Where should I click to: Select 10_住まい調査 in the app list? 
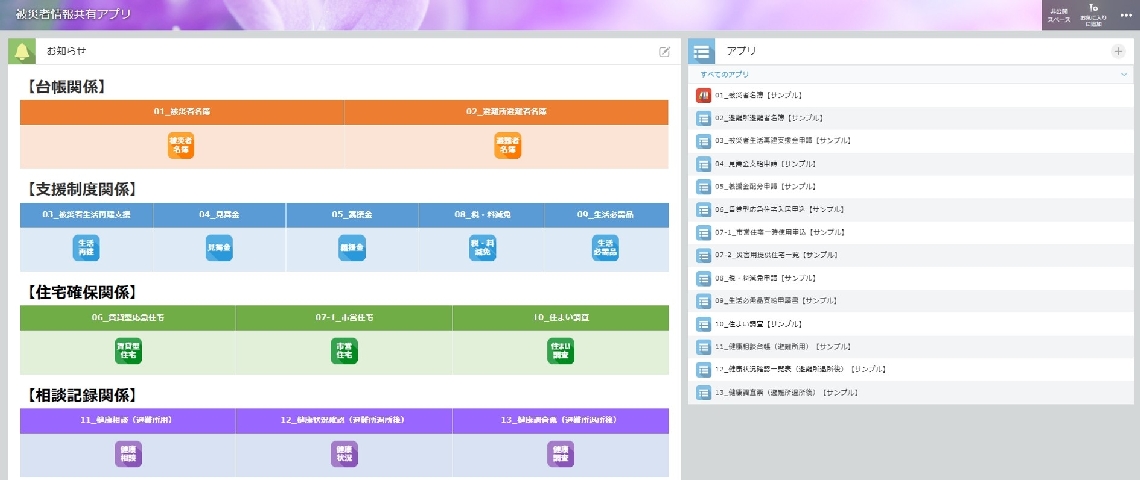tap(759, 325)
